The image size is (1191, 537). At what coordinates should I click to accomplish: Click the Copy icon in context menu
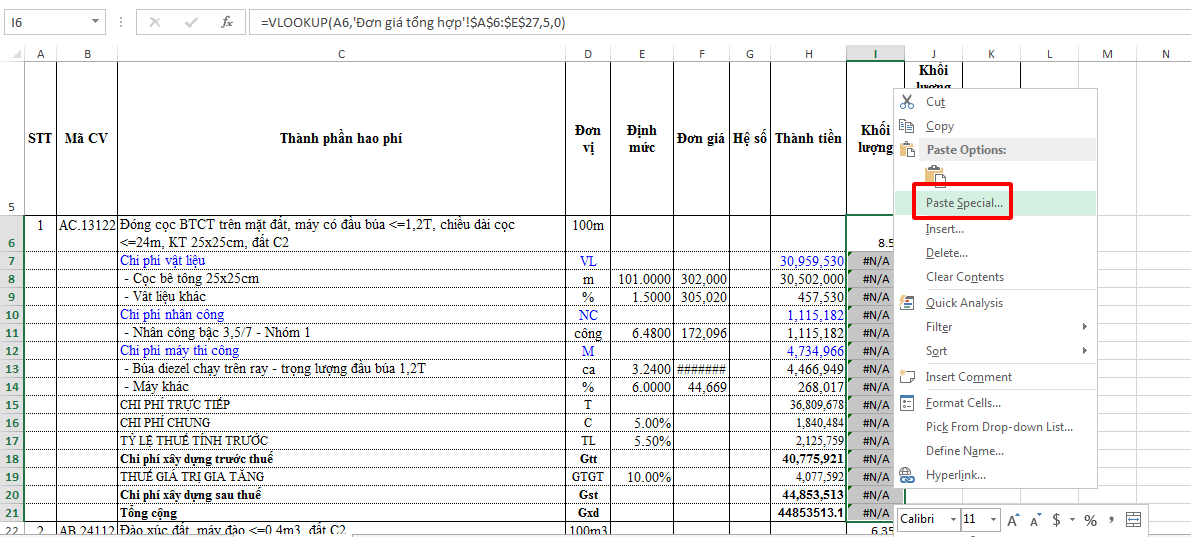(x=907, y=126)
